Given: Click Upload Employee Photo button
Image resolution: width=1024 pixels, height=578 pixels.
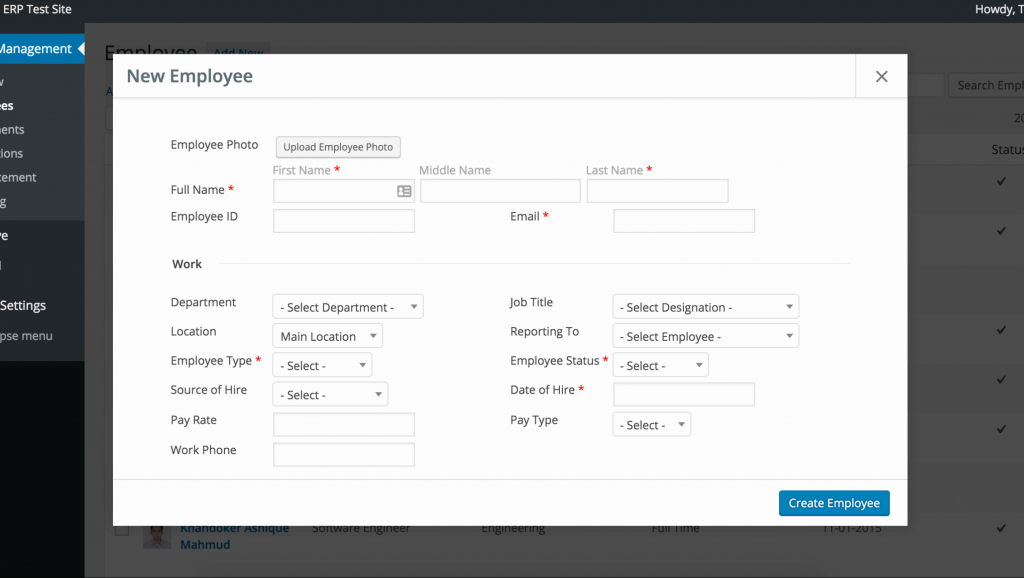Looking at the screenshot, I should click(338, 147).
